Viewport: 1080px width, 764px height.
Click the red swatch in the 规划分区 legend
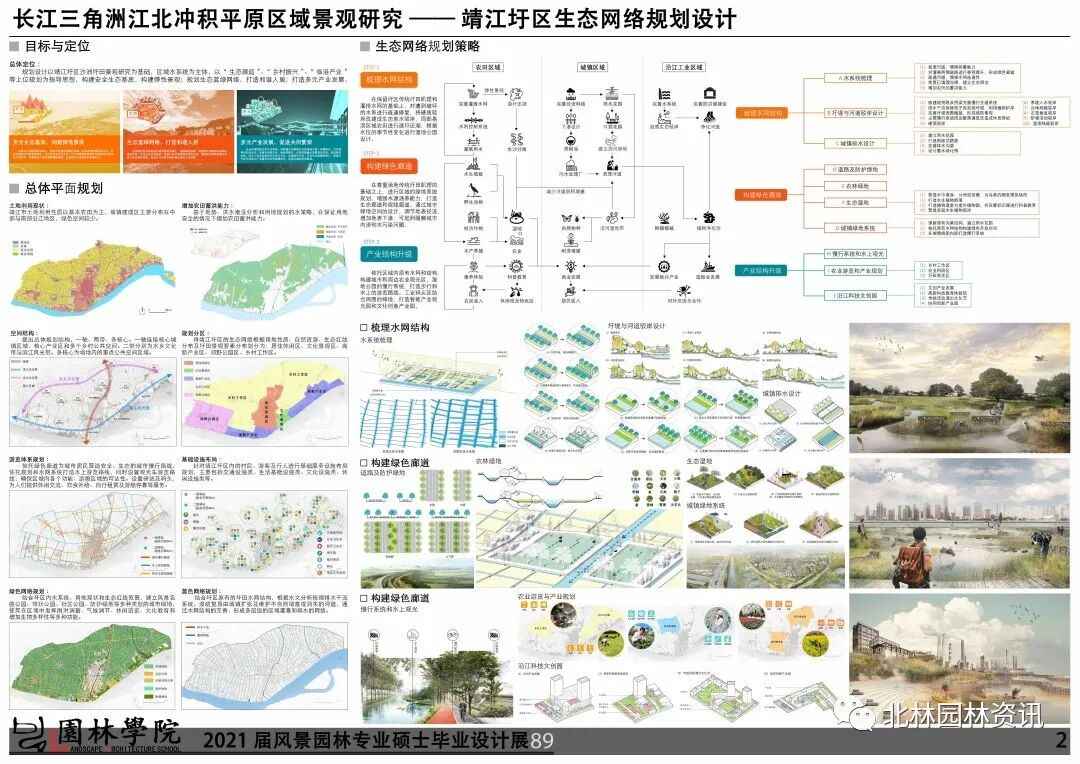pyautogui.click(x=188, y=362)
